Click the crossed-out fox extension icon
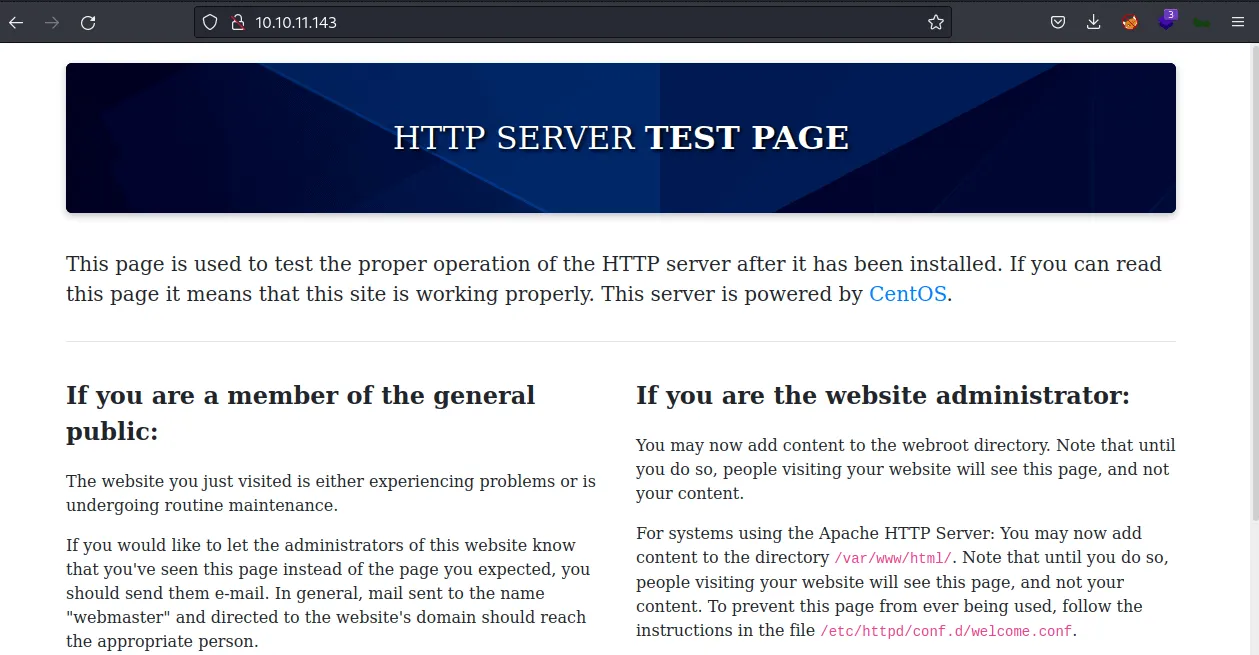 pyautogui.click(x=1129, y=21)
